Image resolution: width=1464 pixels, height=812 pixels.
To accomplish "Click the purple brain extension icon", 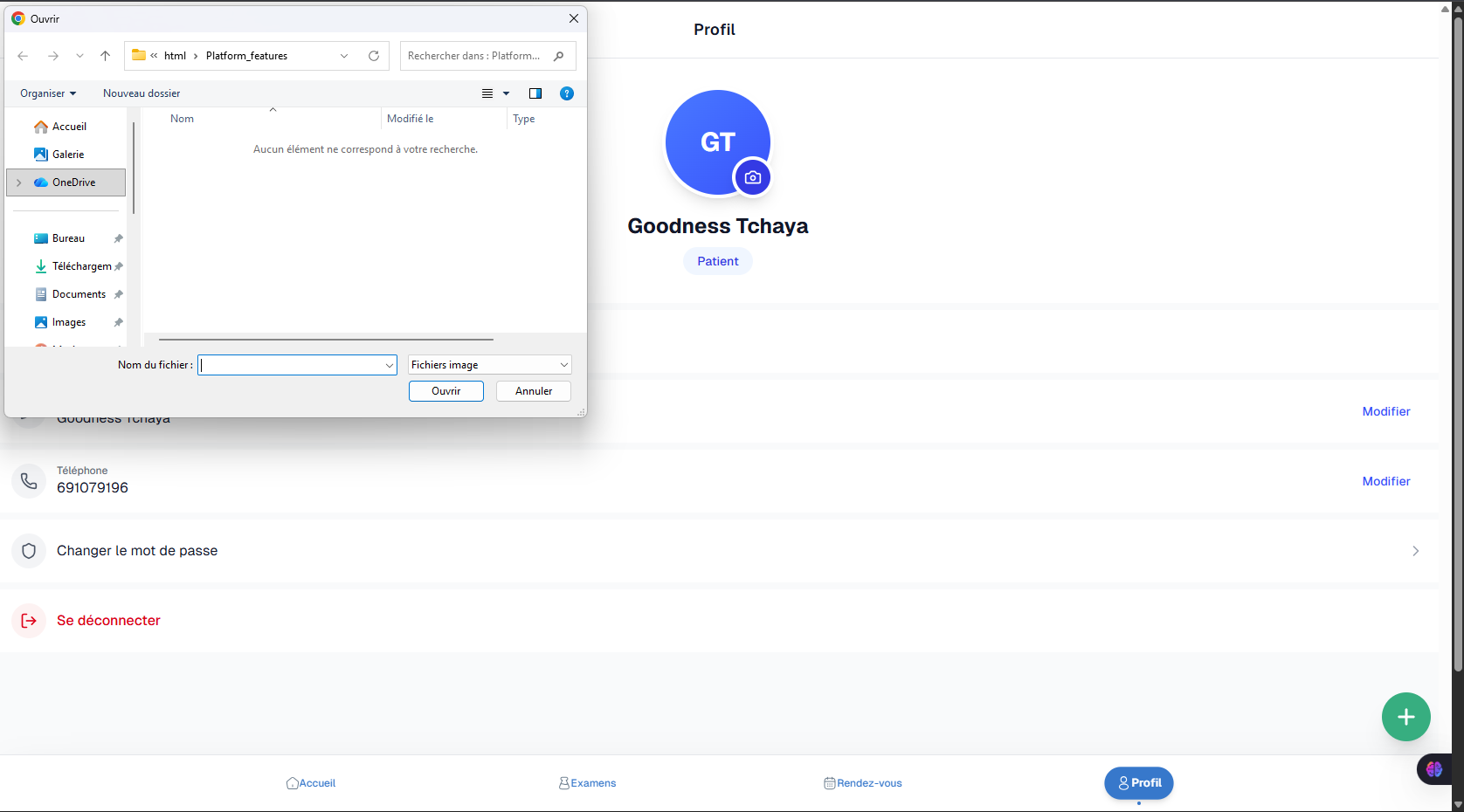I will (1433, 769).
